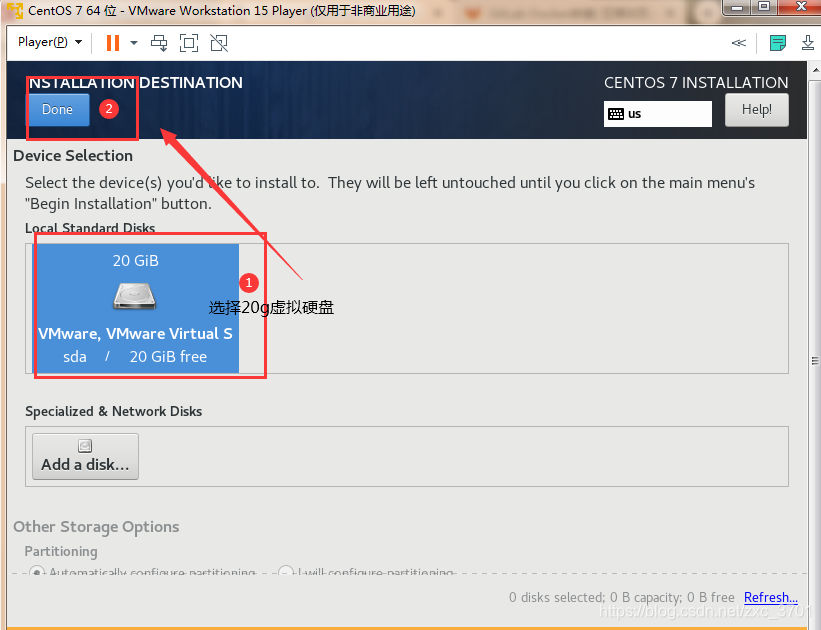Viewport: 821px width, 630px height.
Task: Select the 20 GiB VMware virtual disk
Action: (136, 308)
